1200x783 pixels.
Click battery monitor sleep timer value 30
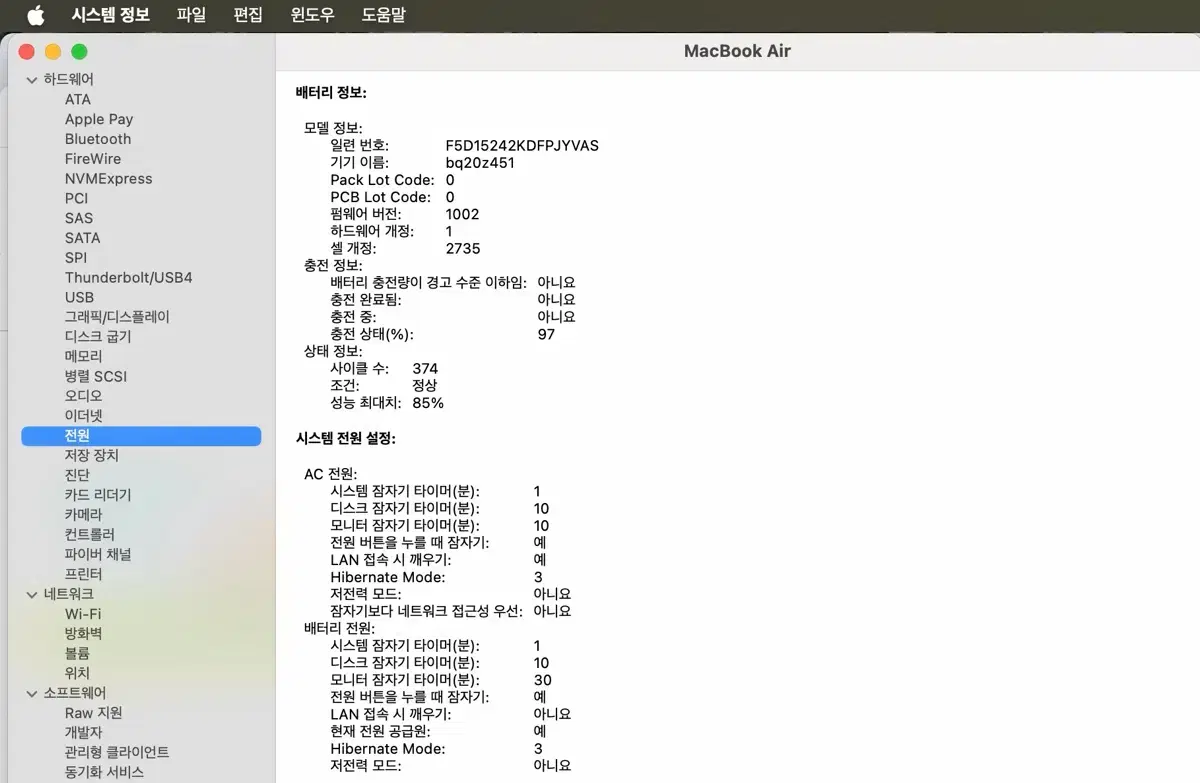pyautogui.click(x=542, y=680)
